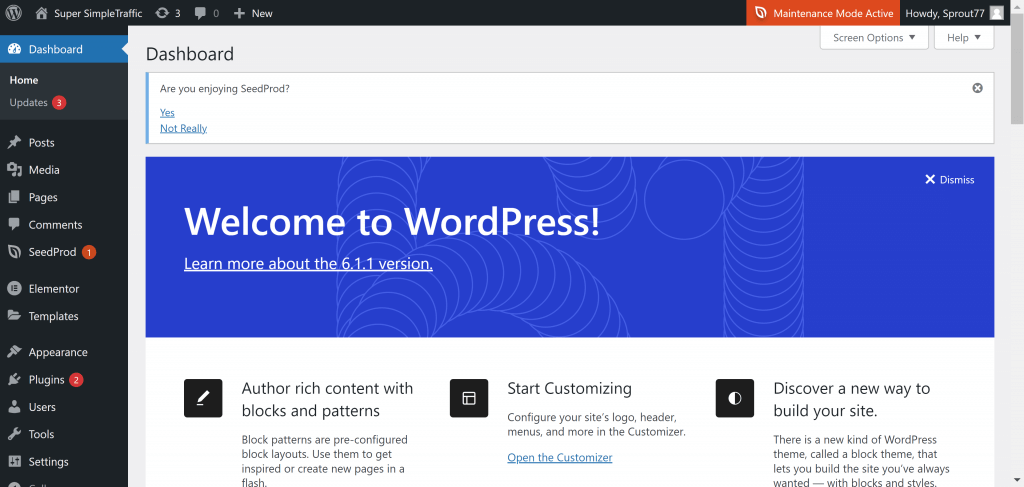The height and width of the screenshot is (487, 1024).
Task: Open the Posts menu
Action: pos(64,142)
